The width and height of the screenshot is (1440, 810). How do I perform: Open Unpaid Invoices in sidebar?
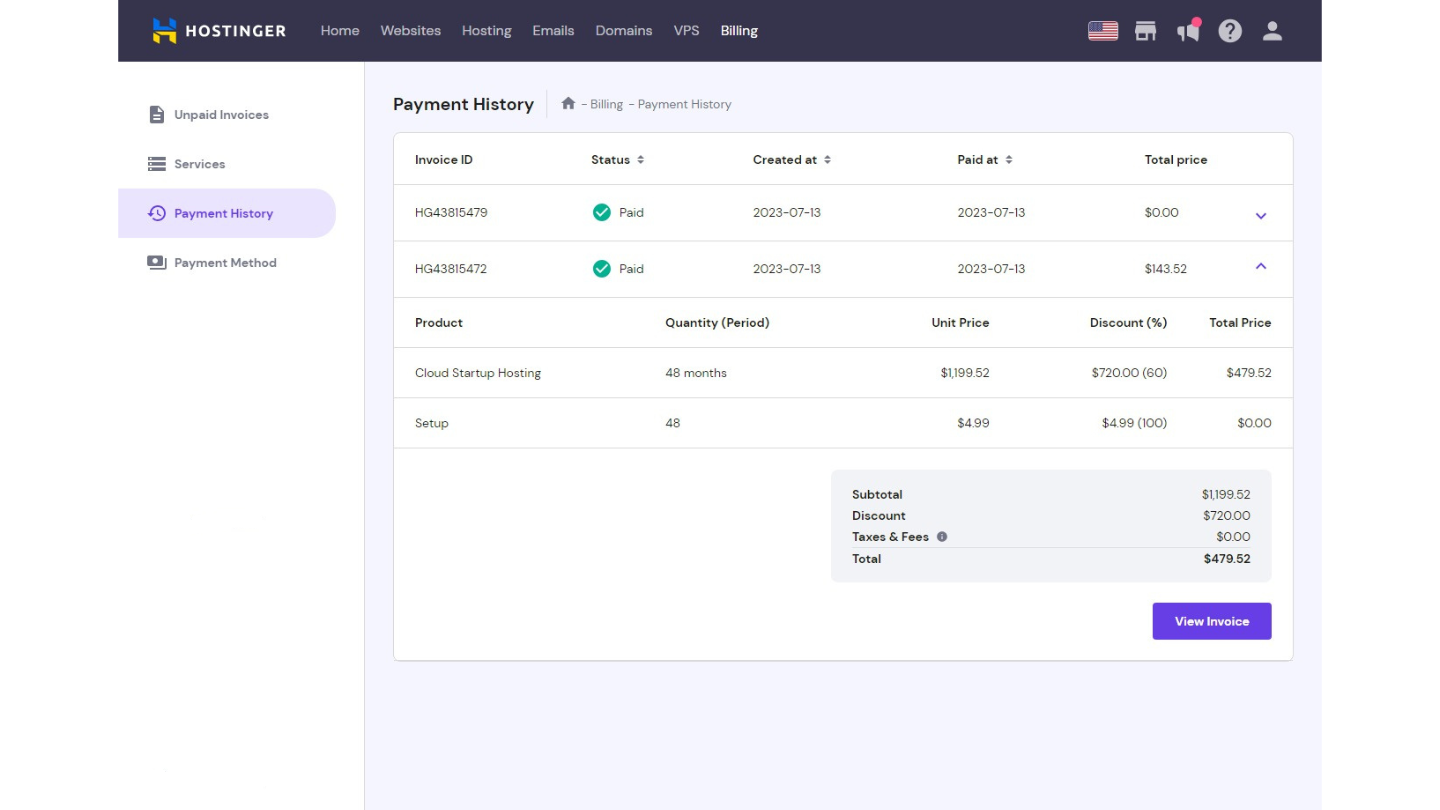click(x=221, y=115)
